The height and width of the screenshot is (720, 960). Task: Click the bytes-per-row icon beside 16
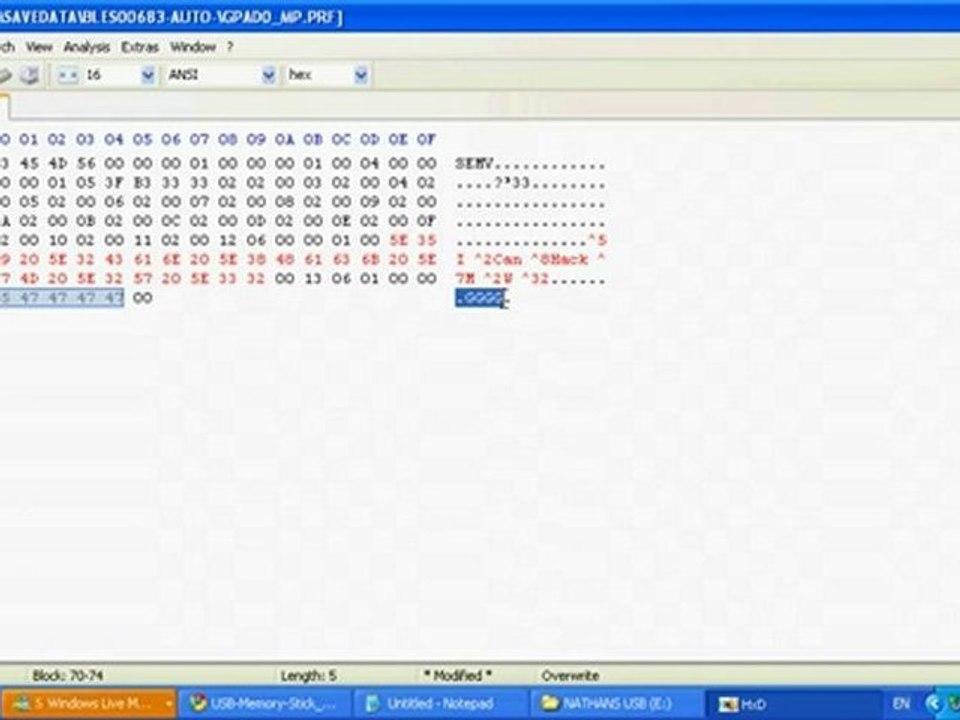[x=68, y=75]
